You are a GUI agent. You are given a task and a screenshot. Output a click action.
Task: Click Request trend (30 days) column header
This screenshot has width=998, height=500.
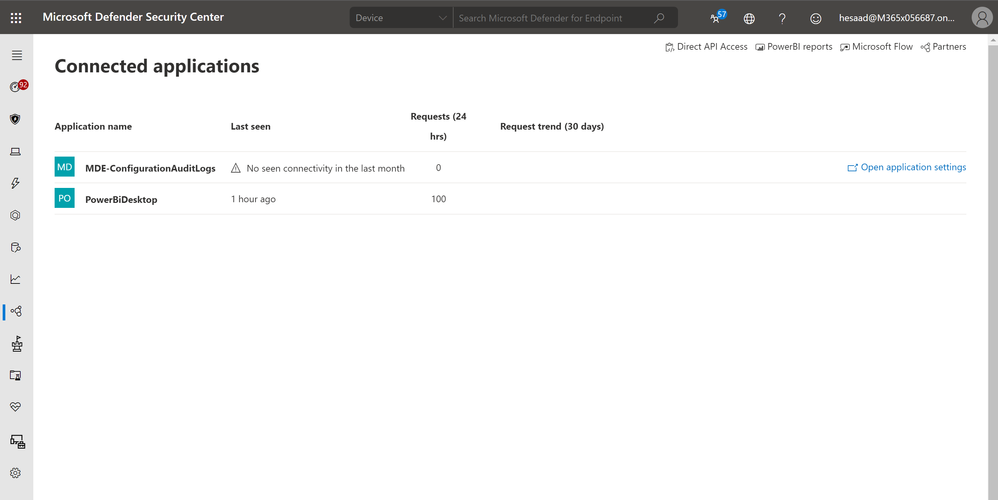tap(552, 127)
